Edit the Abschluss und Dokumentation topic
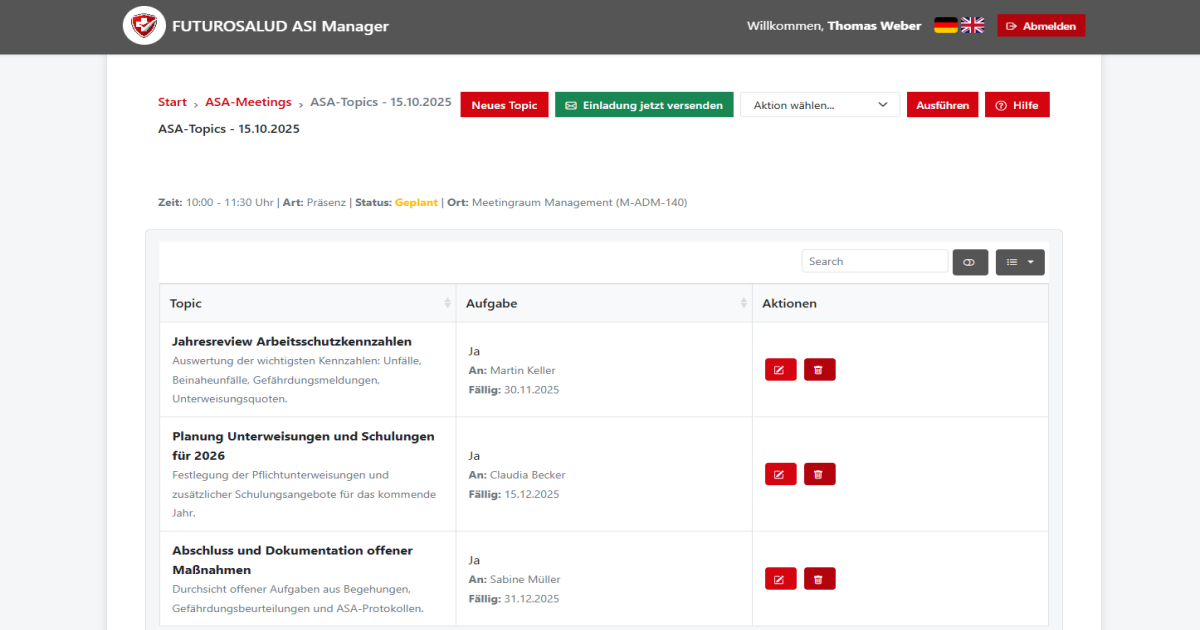Image resolution: width=1200 pixels, height=630 pixels. click(x=780, y=578)
